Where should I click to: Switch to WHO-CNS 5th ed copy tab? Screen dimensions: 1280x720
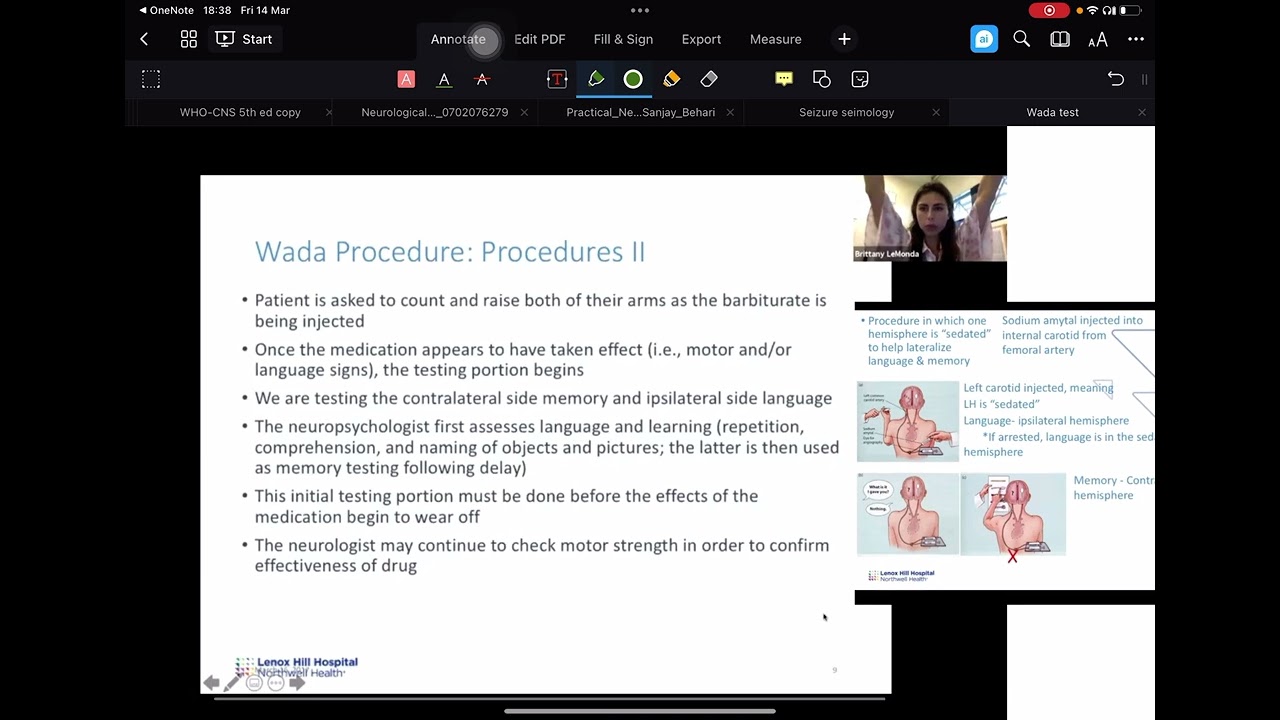pos(240,112)
